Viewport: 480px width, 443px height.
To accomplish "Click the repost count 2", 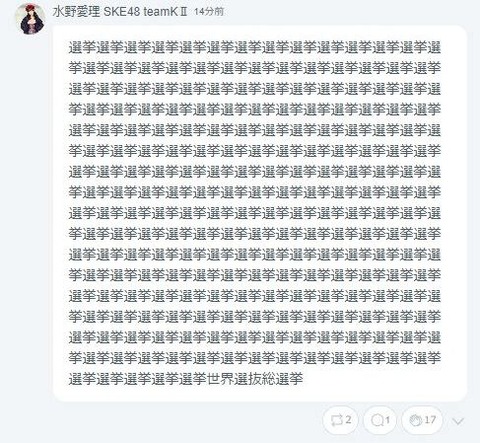I will (x=348, y=420).
